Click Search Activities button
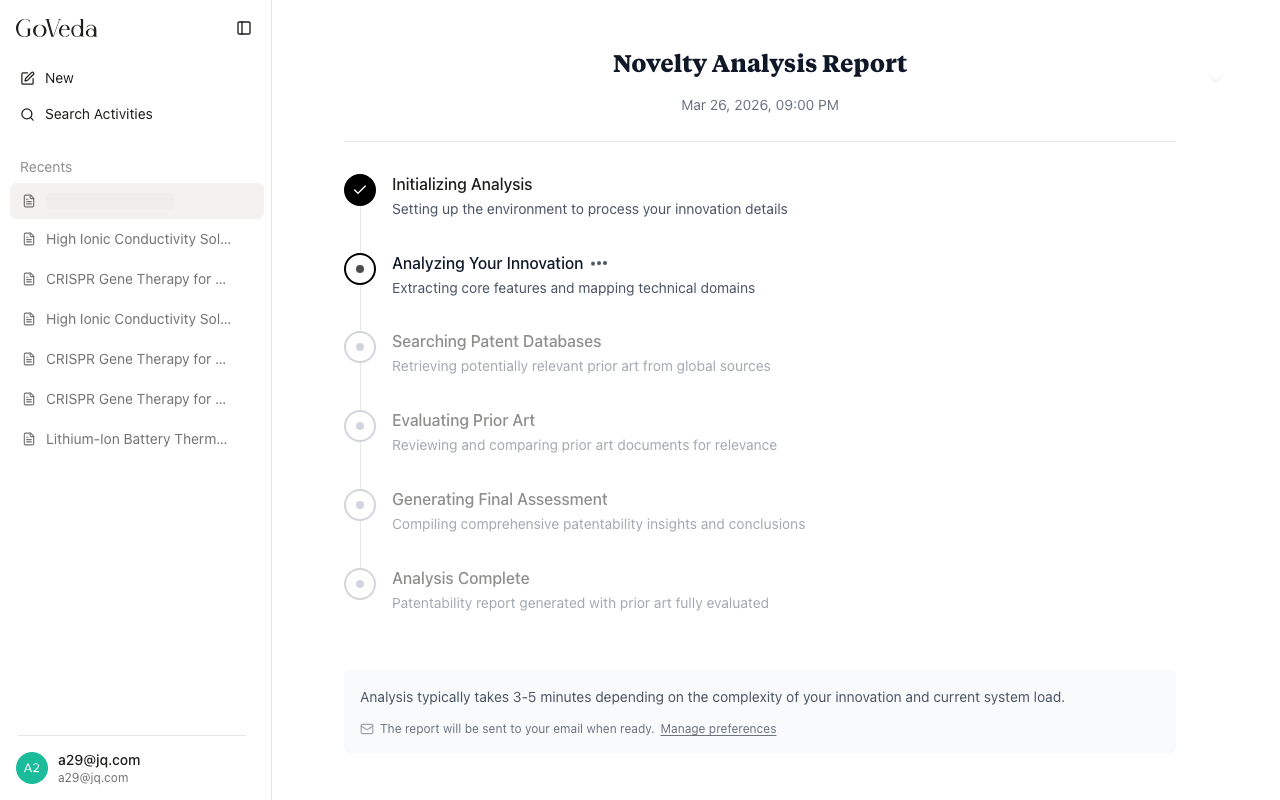The height and width of the screenshot is (800, 1280). [x=98, y=114]
